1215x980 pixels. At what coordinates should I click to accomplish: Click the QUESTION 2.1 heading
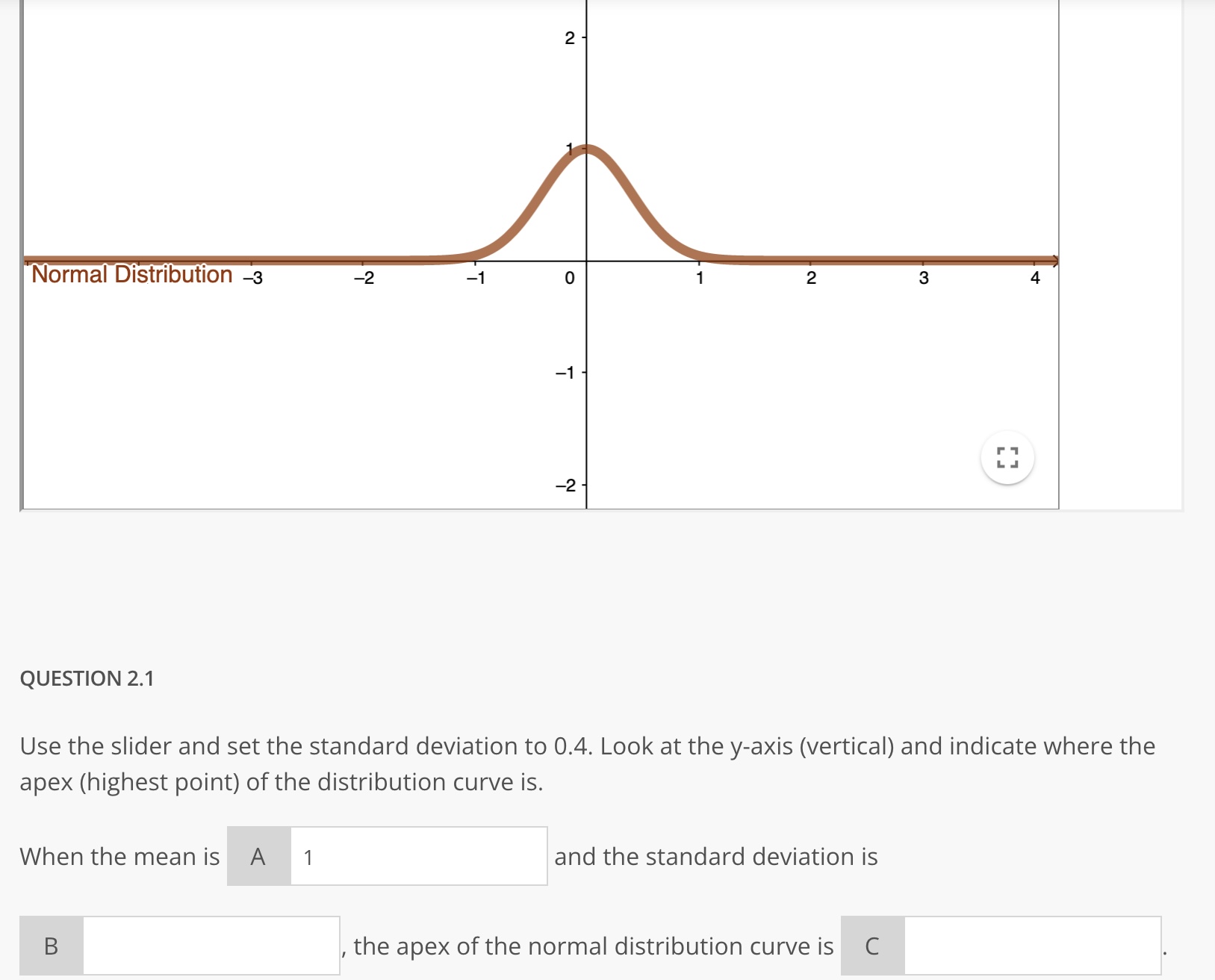[87, 678]
